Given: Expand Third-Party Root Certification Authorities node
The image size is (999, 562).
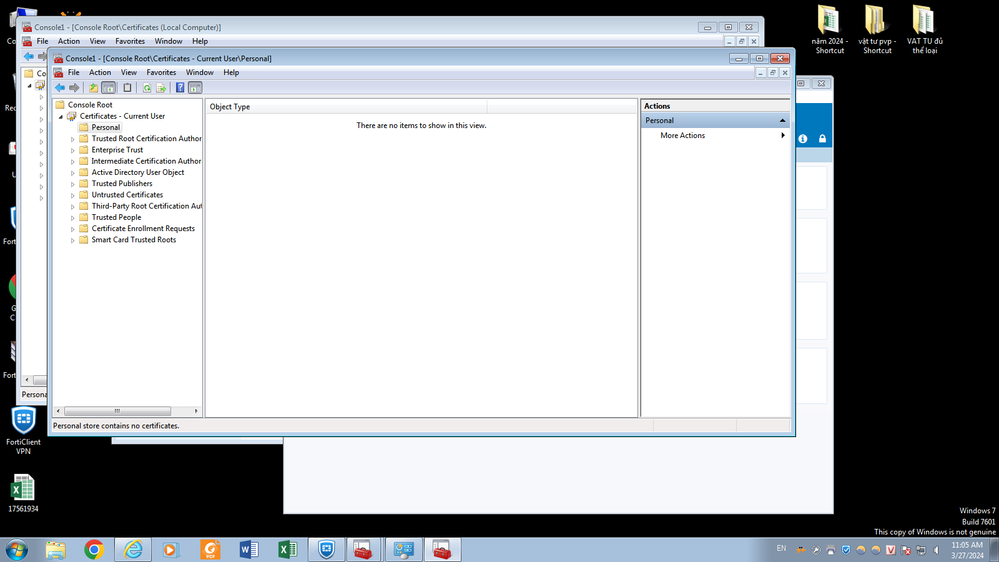Looking at the screenshot, I should coord(73,206).
